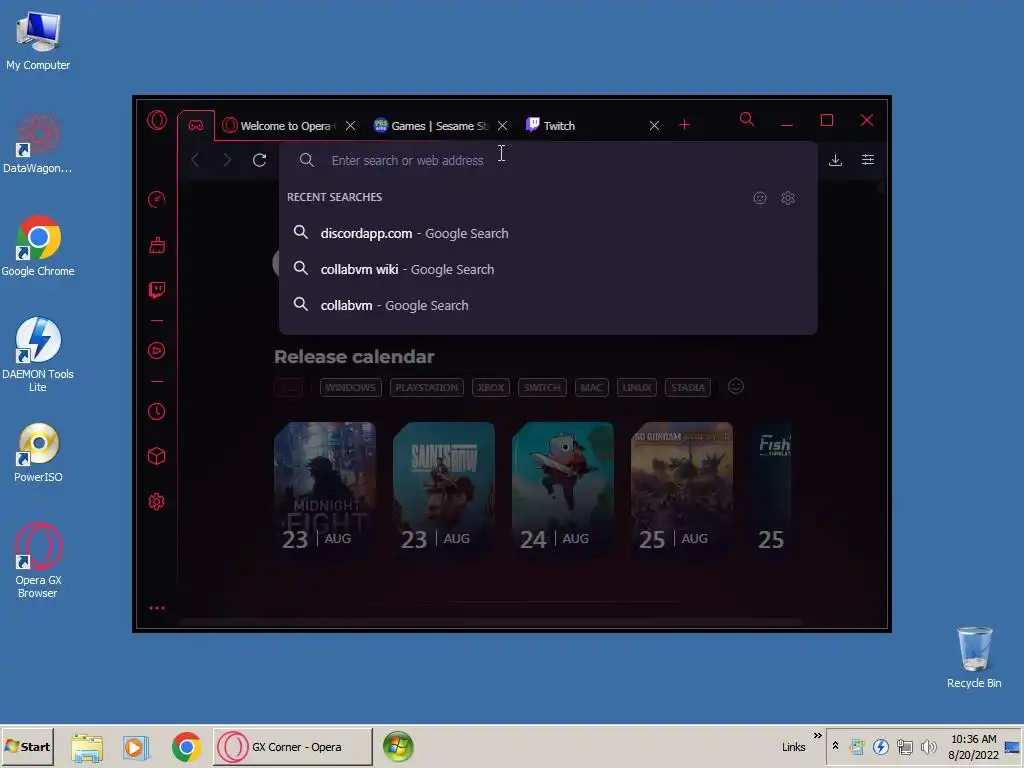Open the Midnight Fight Express game card

point(325,489)
